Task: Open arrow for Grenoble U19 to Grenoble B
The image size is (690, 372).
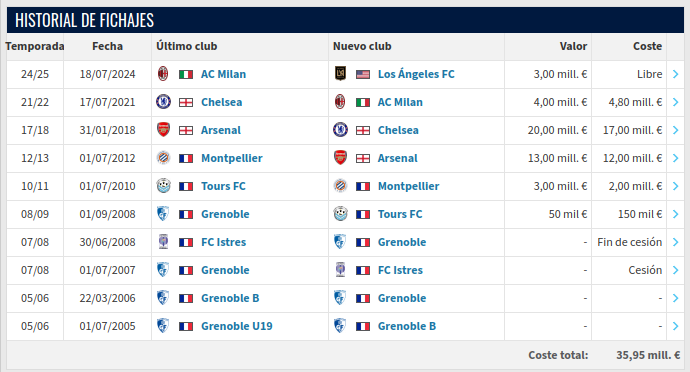Action: click(675, 326)
